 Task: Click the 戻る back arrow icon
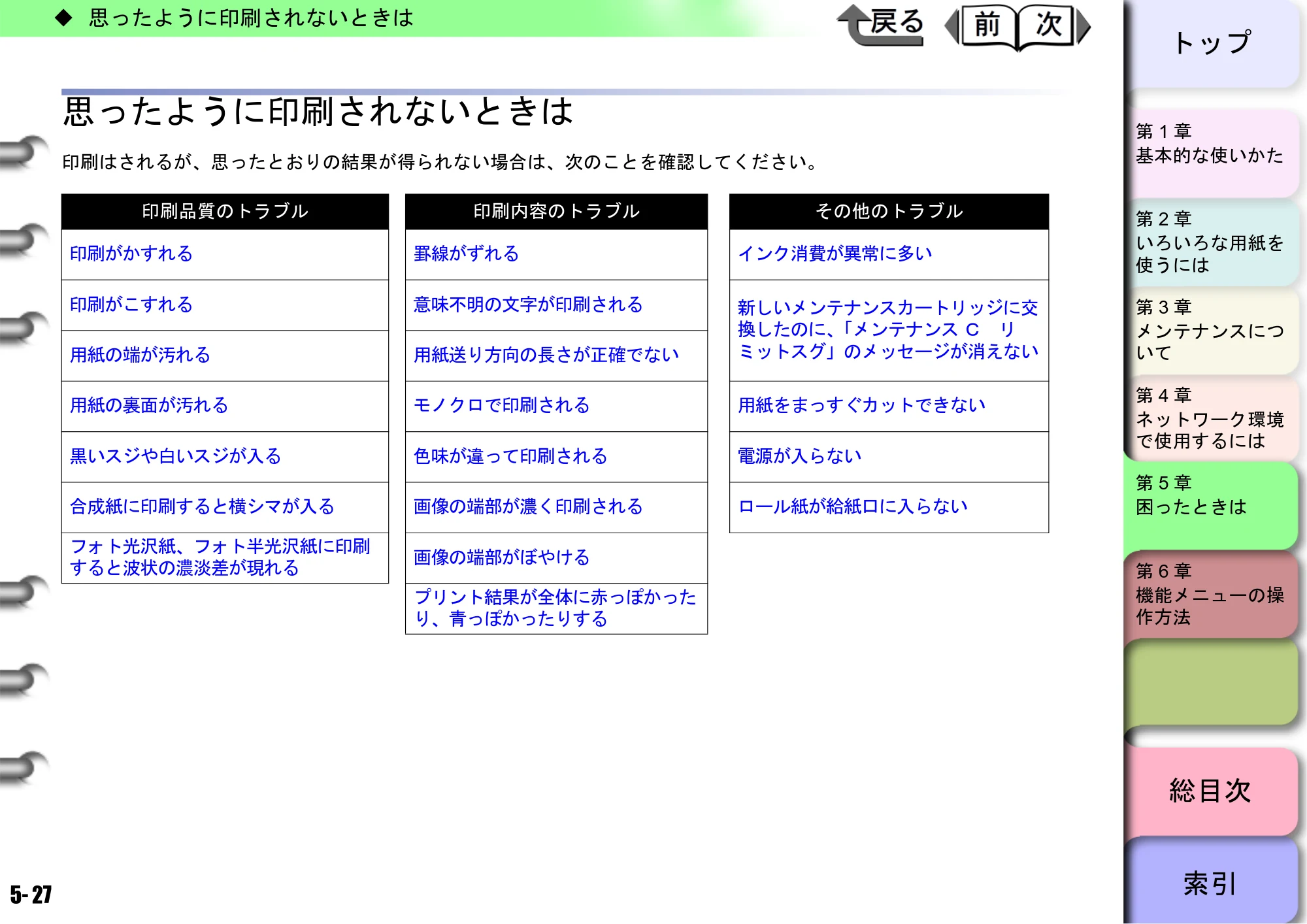coord(880,25)
